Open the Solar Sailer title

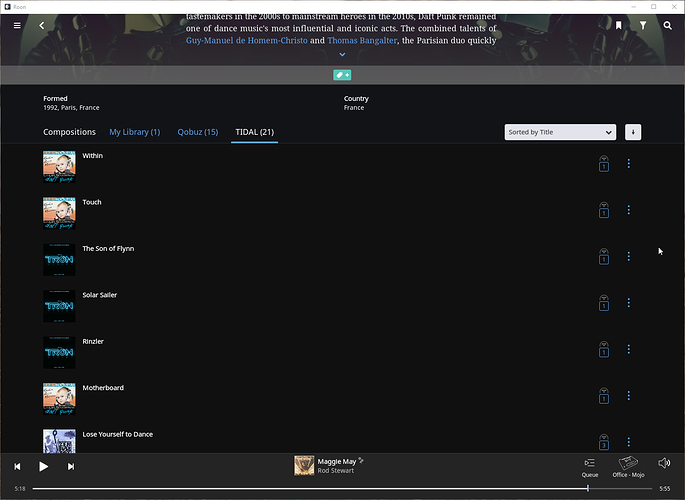click(100, 295)
